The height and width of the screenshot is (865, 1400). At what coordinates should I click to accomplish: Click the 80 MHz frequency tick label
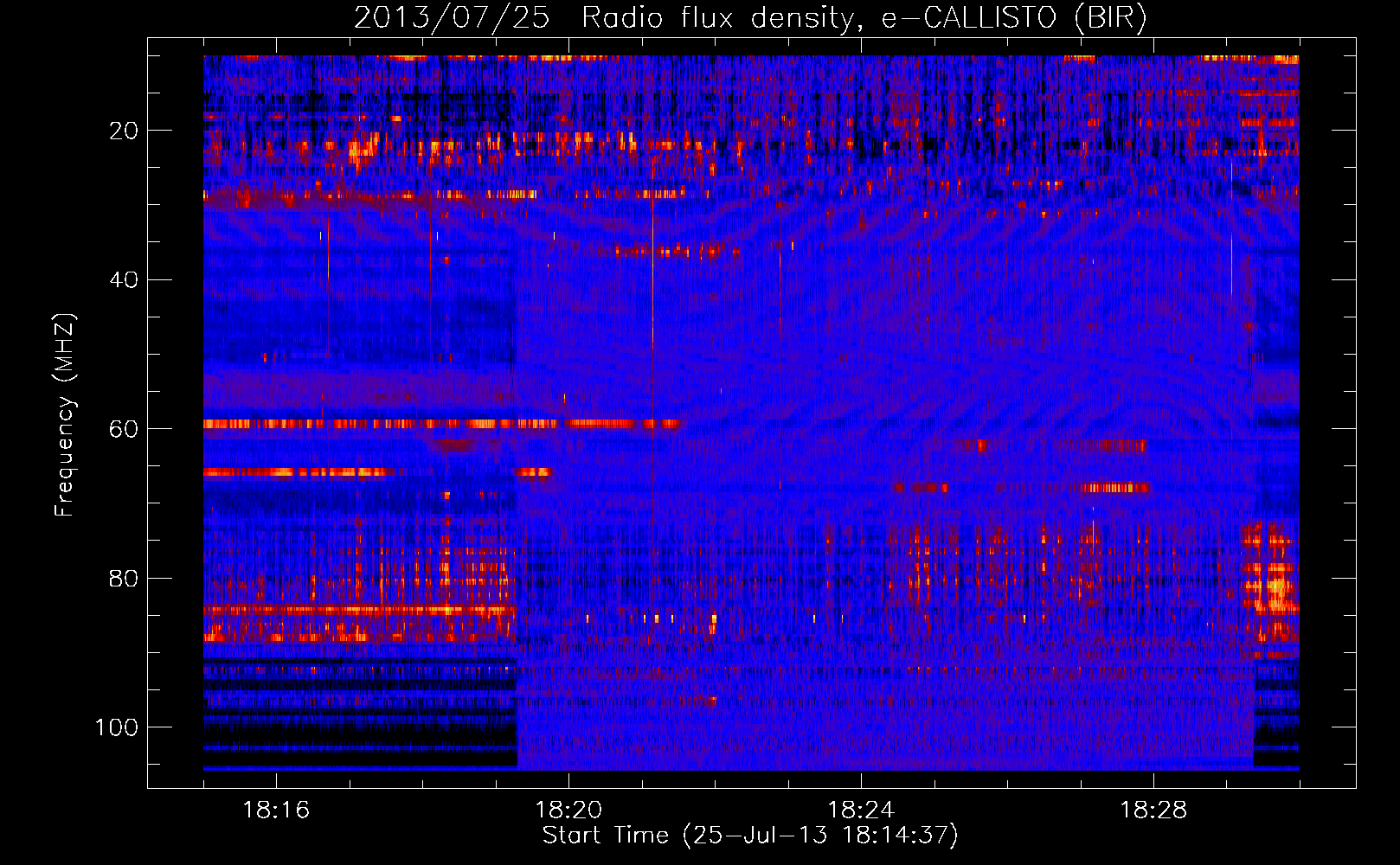(x=124, y=579)
